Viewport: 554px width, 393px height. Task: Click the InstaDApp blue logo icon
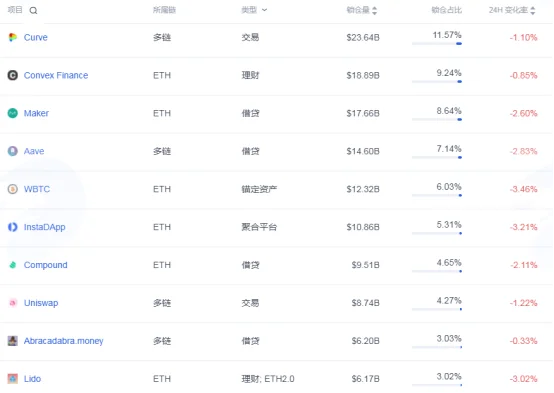(x=13, y=227)
